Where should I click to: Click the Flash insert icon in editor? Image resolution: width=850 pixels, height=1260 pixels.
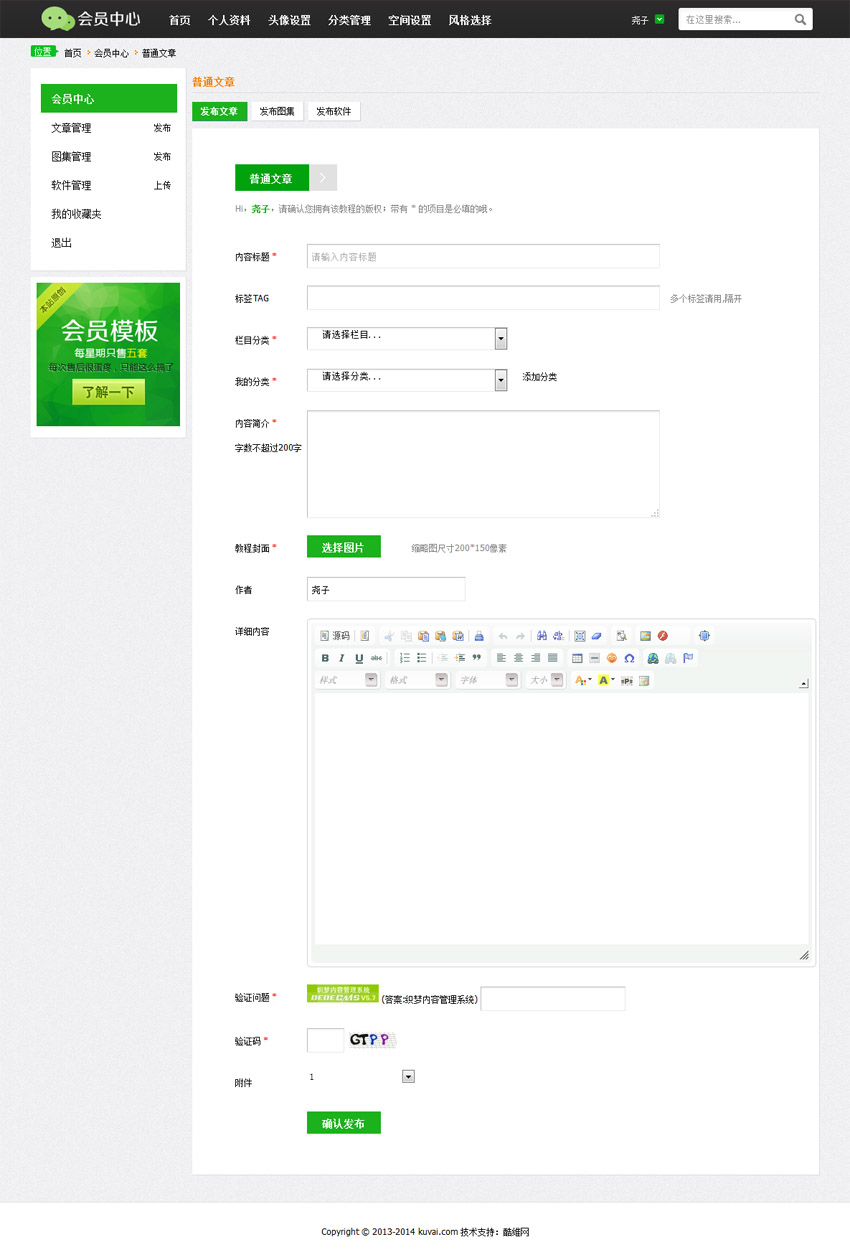(662, 636)
